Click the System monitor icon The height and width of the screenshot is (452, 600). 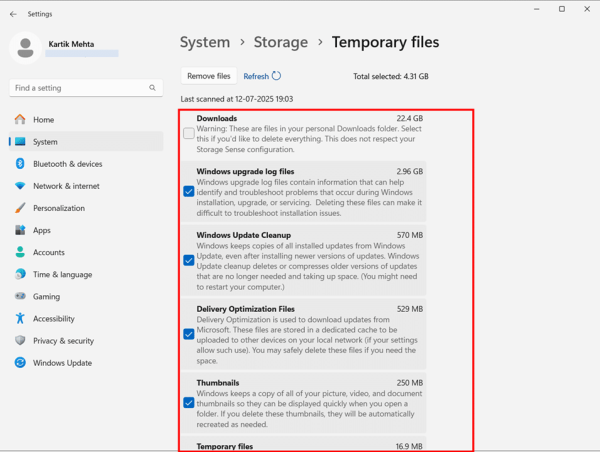20,142
